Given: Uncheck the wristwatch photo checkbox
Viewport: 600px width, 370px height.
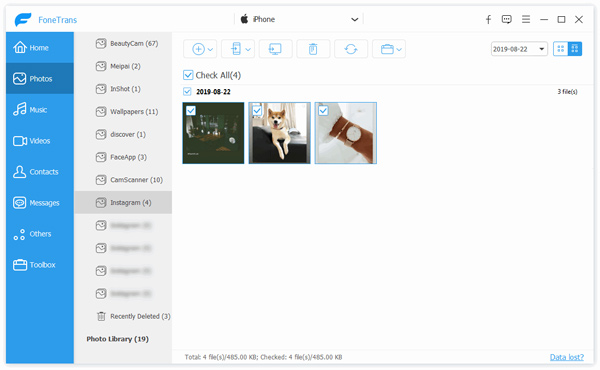Looking at the screenshot, I should pyautogui.click(x=323, y=111).
